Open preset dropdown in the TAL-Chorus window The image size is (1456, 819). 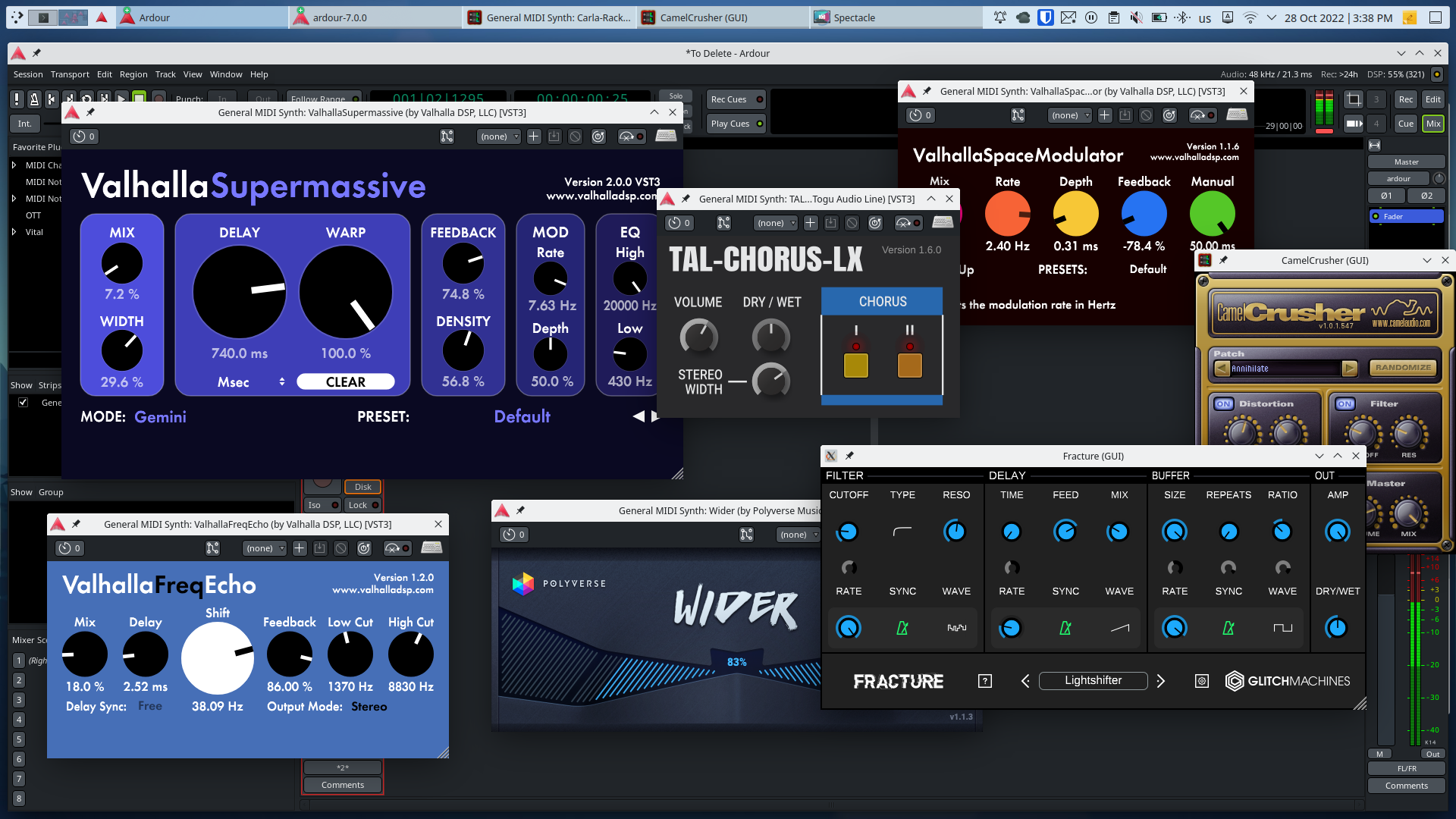point(776,223)
